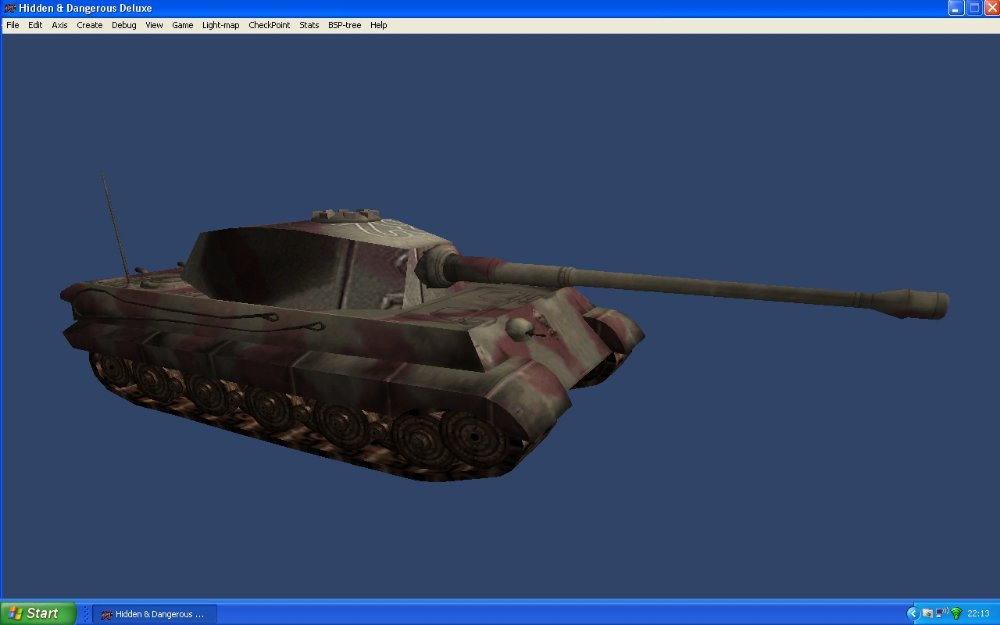Open the BSP-tree menu

tap(344, 25)
